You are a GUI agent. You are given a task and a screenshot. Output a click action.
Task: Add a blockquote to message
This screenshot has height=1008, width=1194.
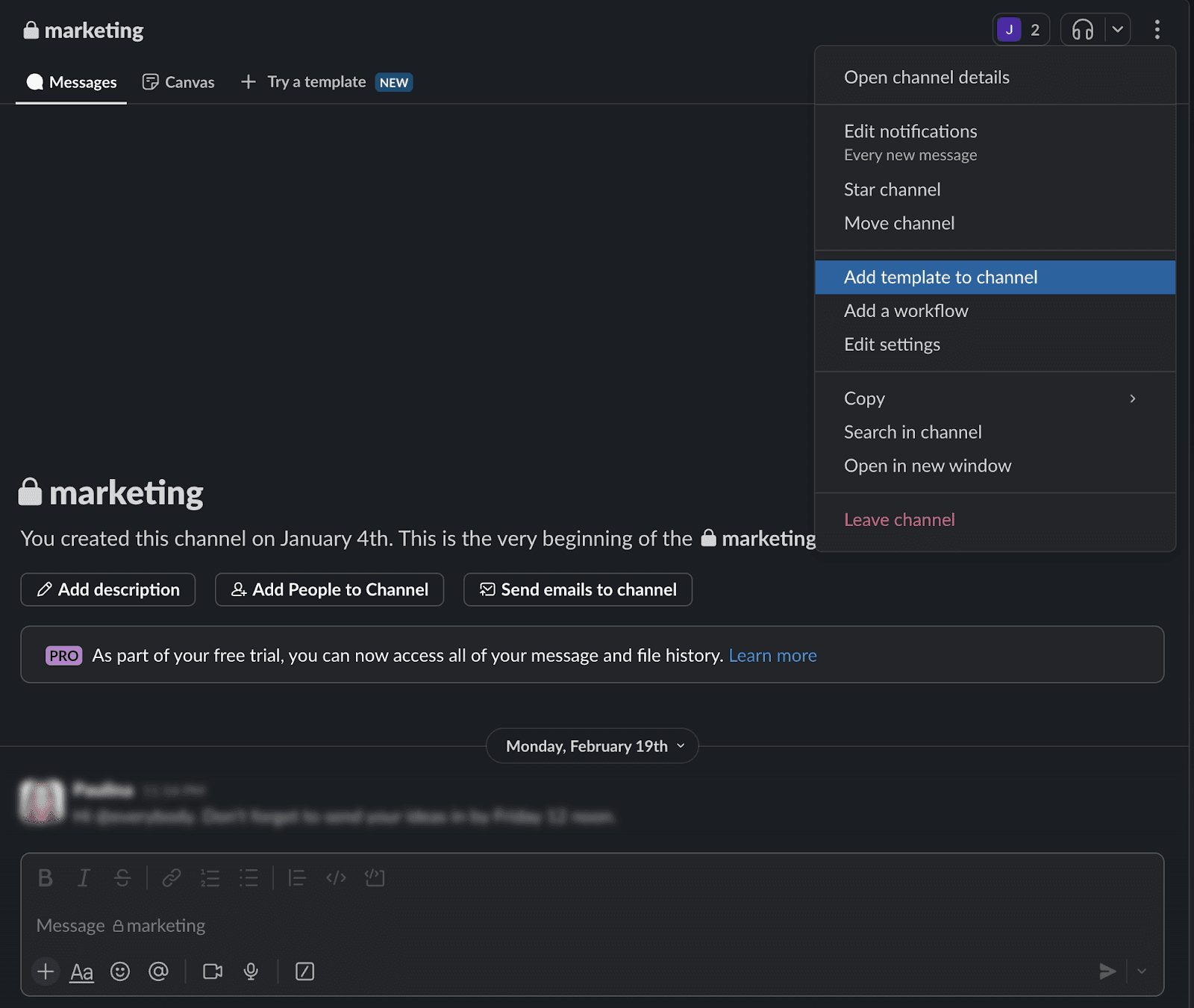click(297, 877)
